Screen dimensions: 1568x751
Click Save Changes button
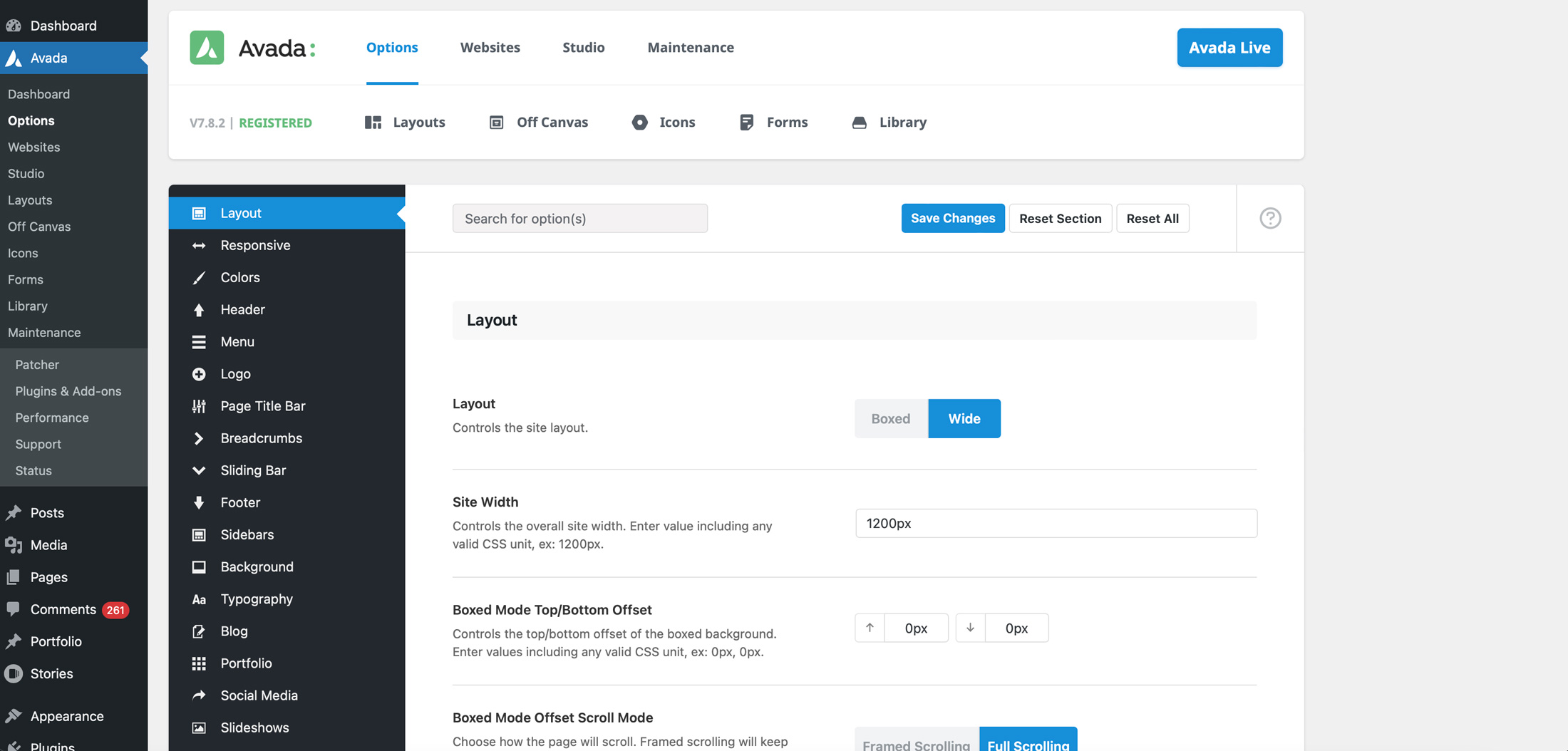953,218
